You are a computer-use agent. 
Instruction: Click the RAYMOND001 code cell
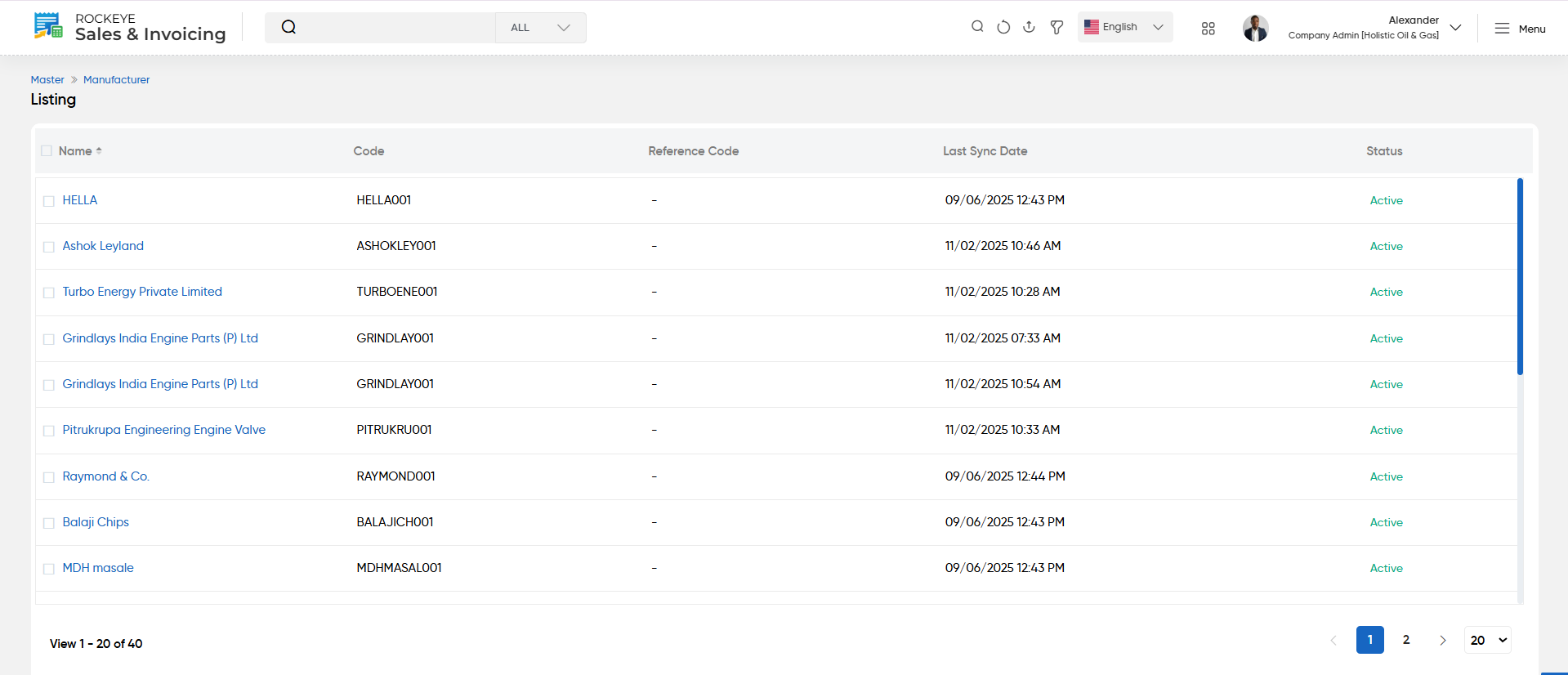396,476
